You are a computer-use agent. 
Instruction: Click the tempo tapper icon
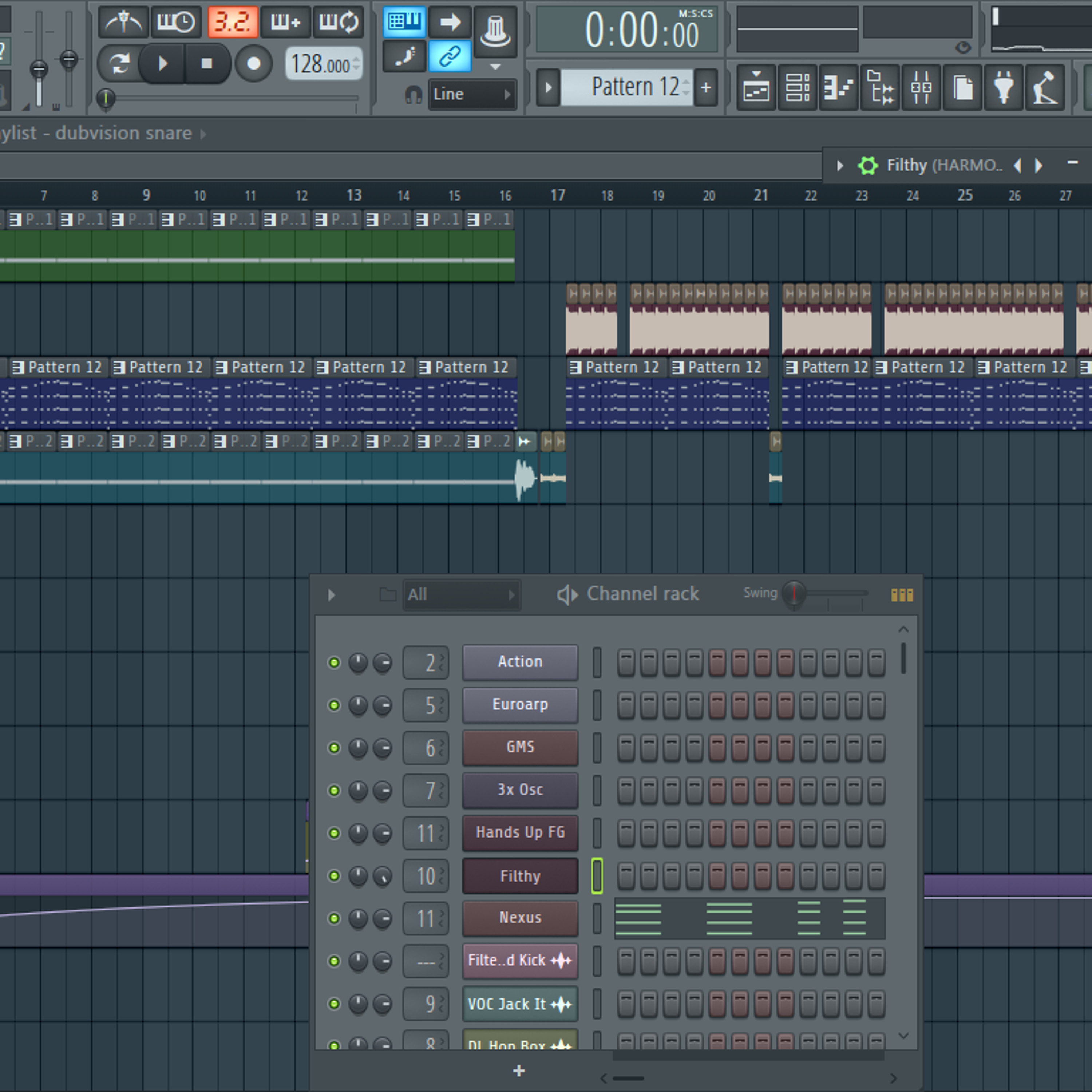coord(1045,88)
